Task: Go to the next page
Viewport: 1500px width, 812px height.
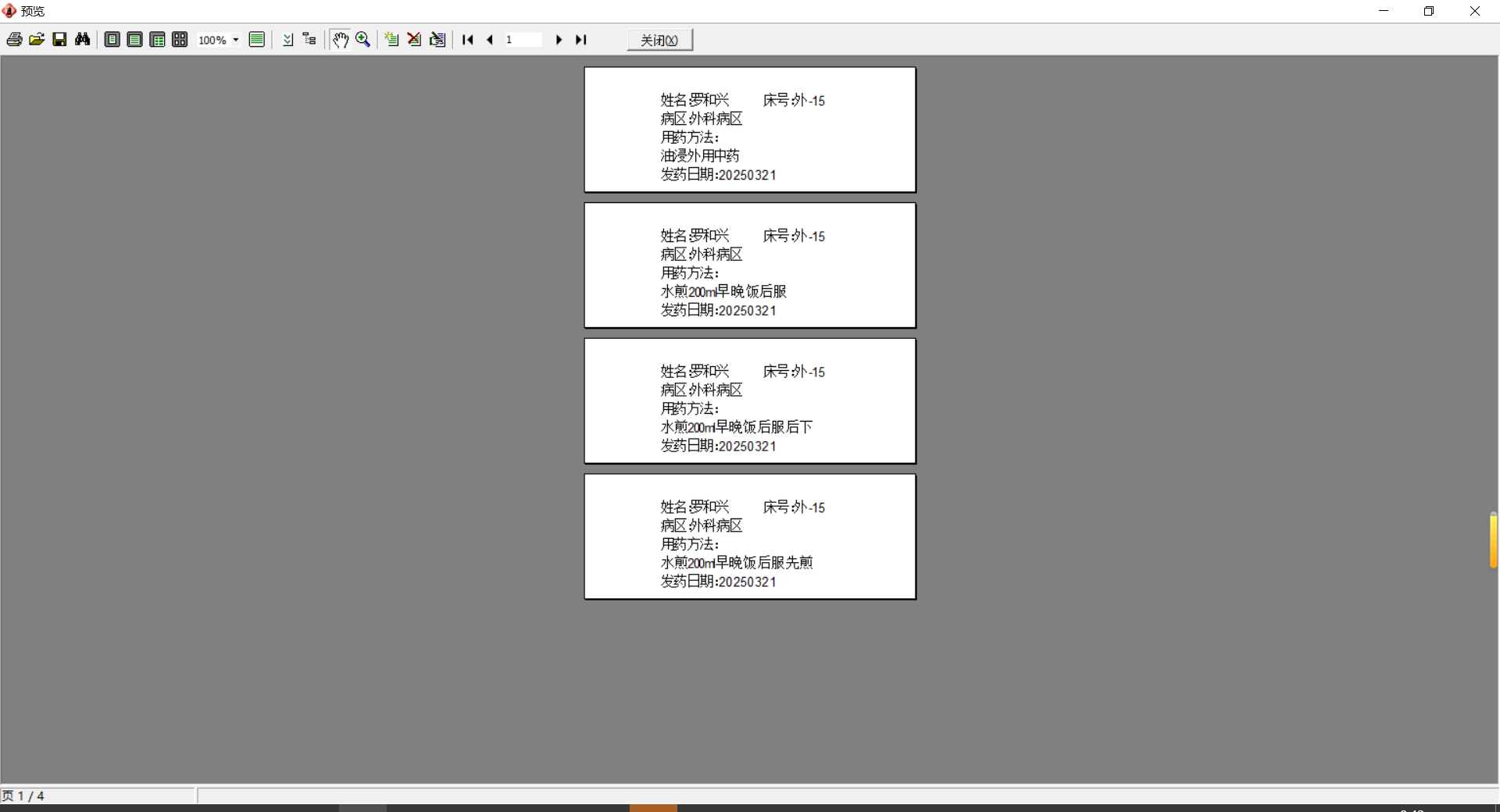Action: pyautogui.click(x=559, y=40)
